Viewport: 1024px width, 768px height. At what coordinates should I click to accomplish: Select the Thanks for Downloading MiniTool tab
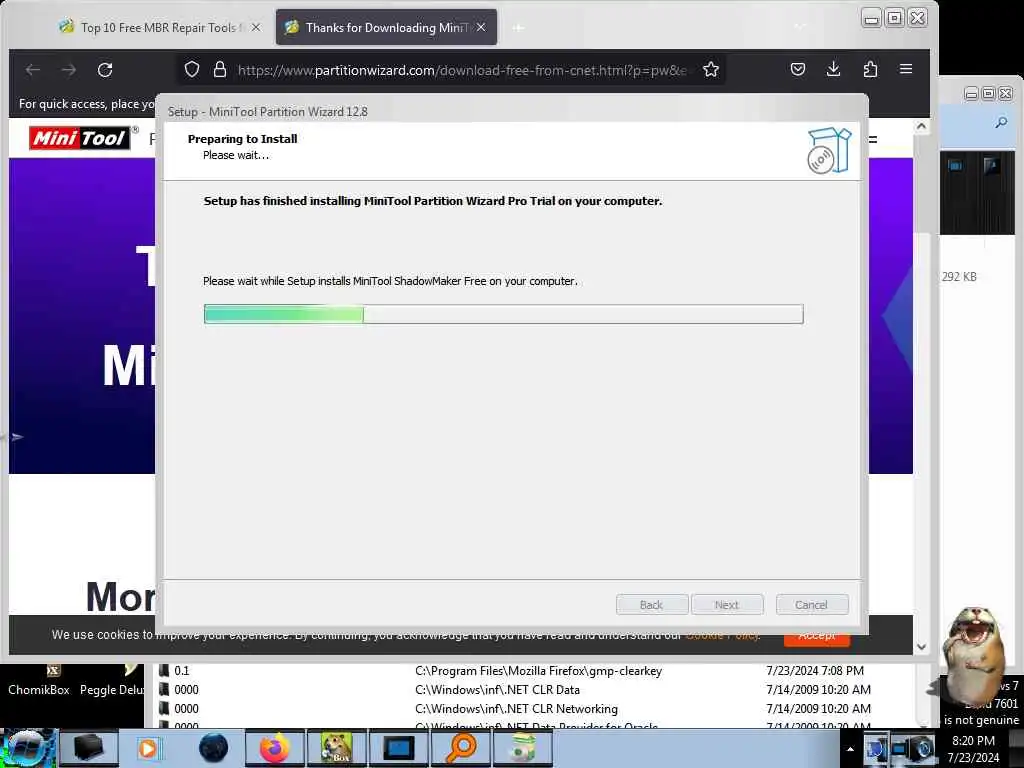(x=386, y=27)
